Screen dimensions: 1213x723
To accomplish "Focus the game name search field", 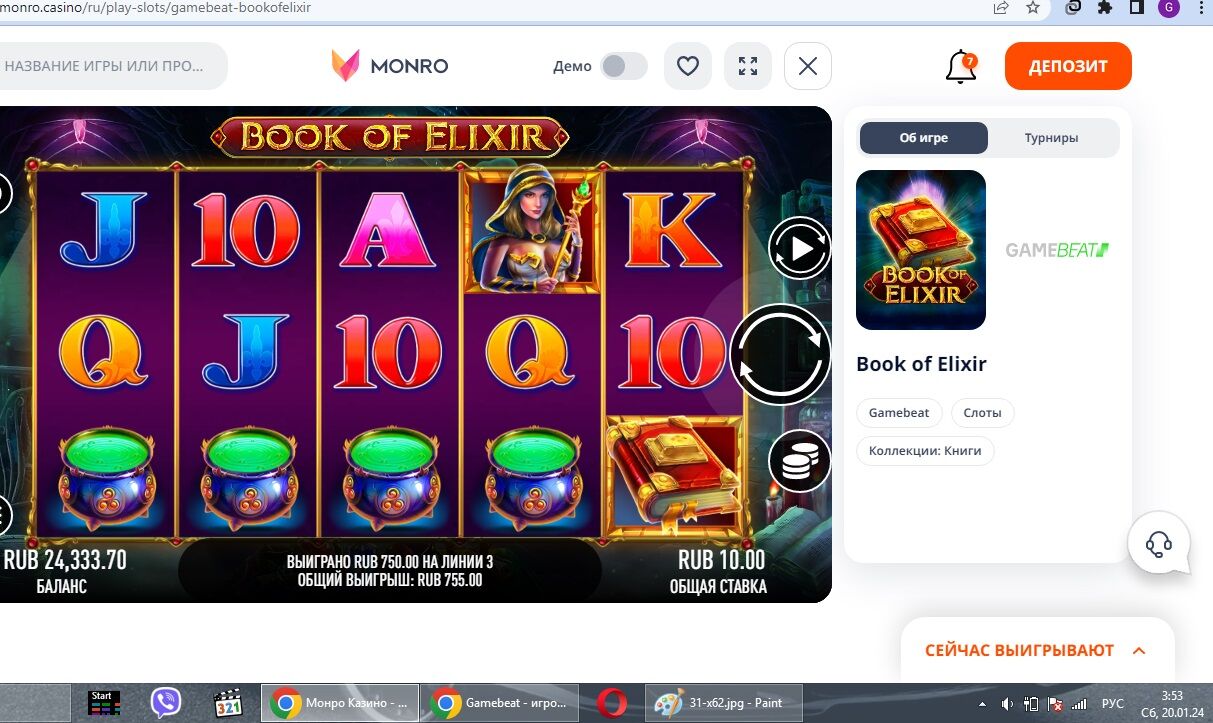I will point(110,66).
